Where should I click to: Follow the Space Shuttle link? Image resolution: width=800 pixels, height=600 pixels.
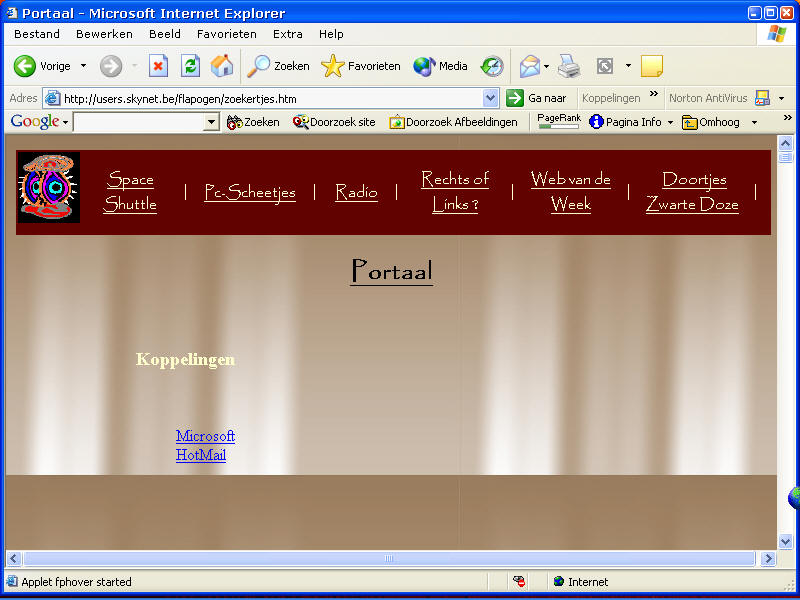pyautogui.click(x=130, y=192)
